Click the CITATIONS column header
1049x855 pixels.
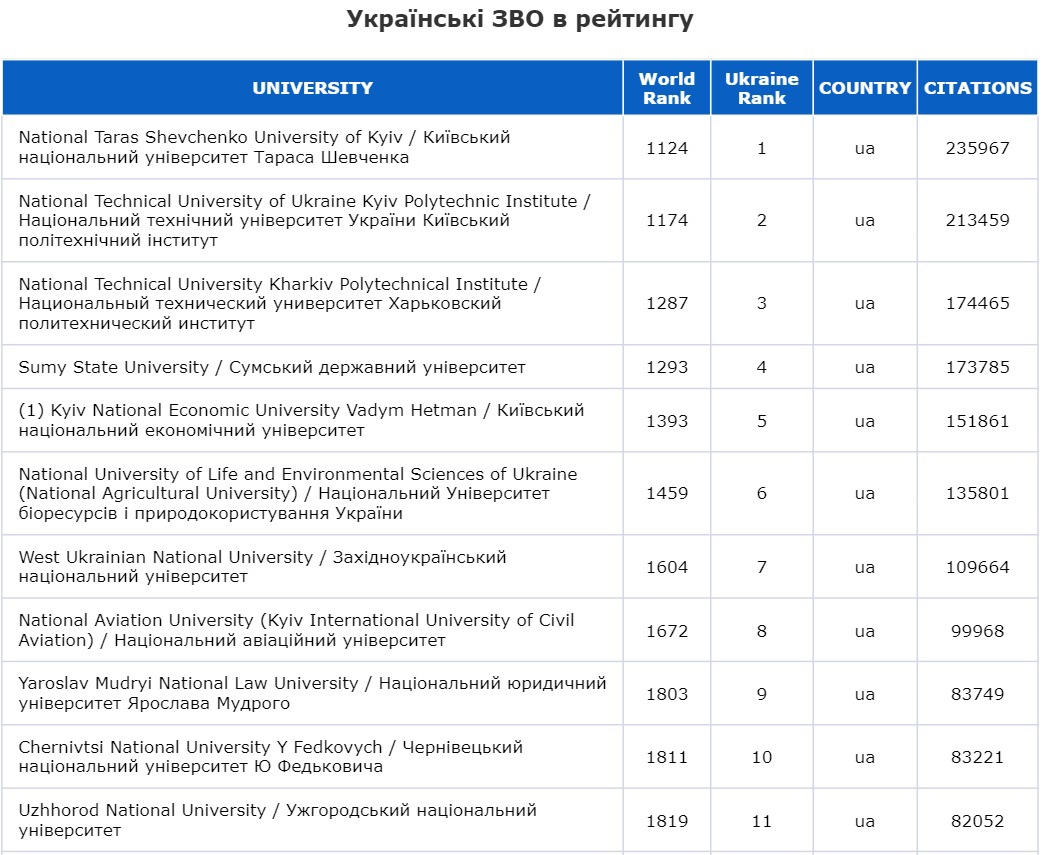tap(977, 87)
